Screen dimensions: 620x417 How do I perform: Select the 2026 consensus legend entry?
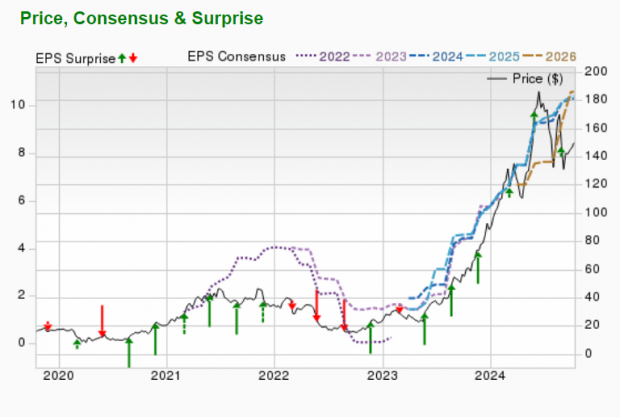(x=549, y=57)
